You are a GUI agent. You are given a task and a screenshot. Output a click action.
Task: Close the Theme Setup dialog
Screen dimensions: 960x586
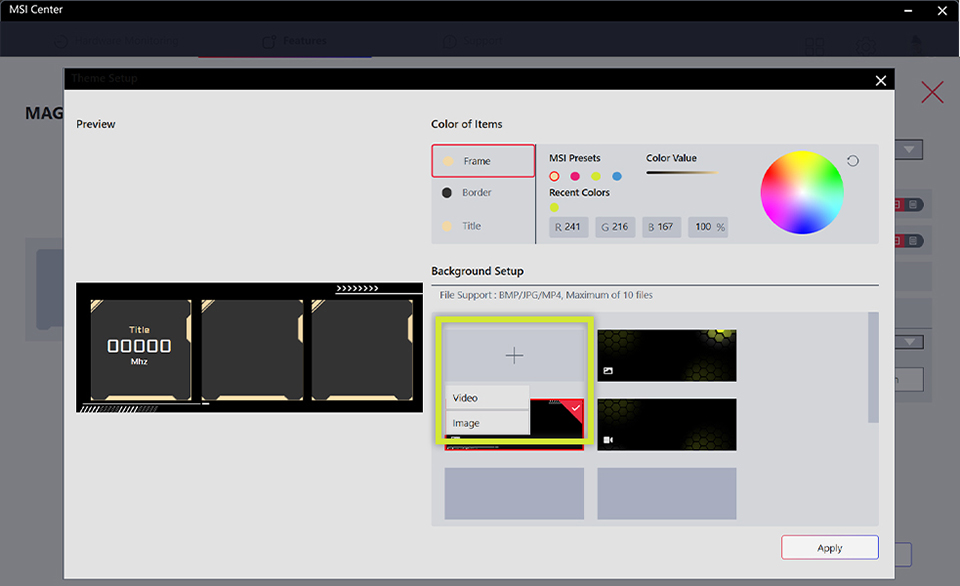(x=881, y=80)
